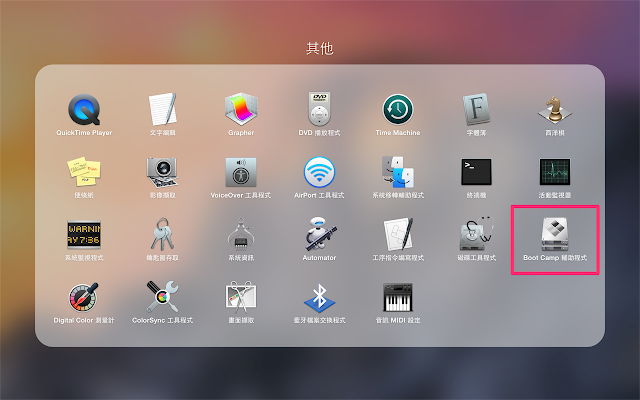Screen dimensions: 640x400
Task: Open System Information (系統資訊) app
Action: tap(241, 234)
